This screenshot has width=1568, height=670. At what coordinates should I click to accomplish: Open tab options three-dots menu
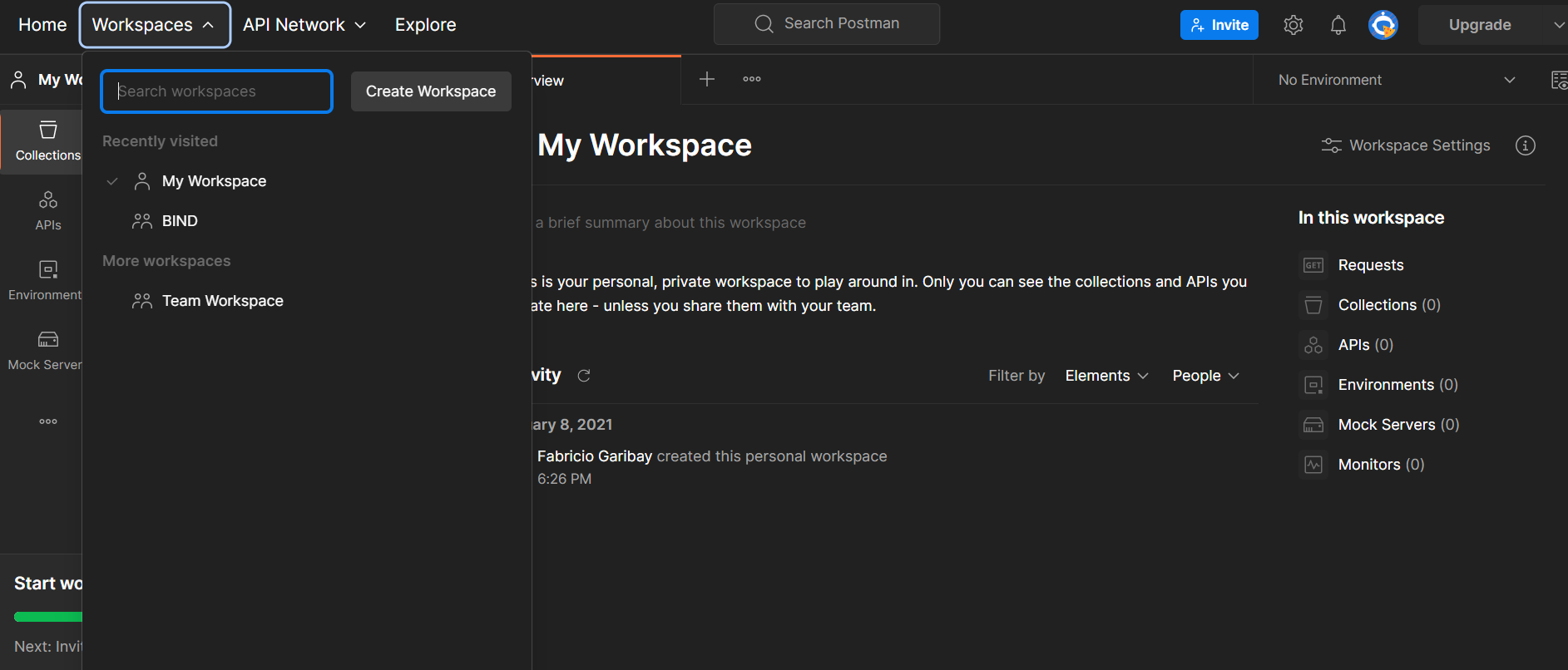tap(752, 79)
